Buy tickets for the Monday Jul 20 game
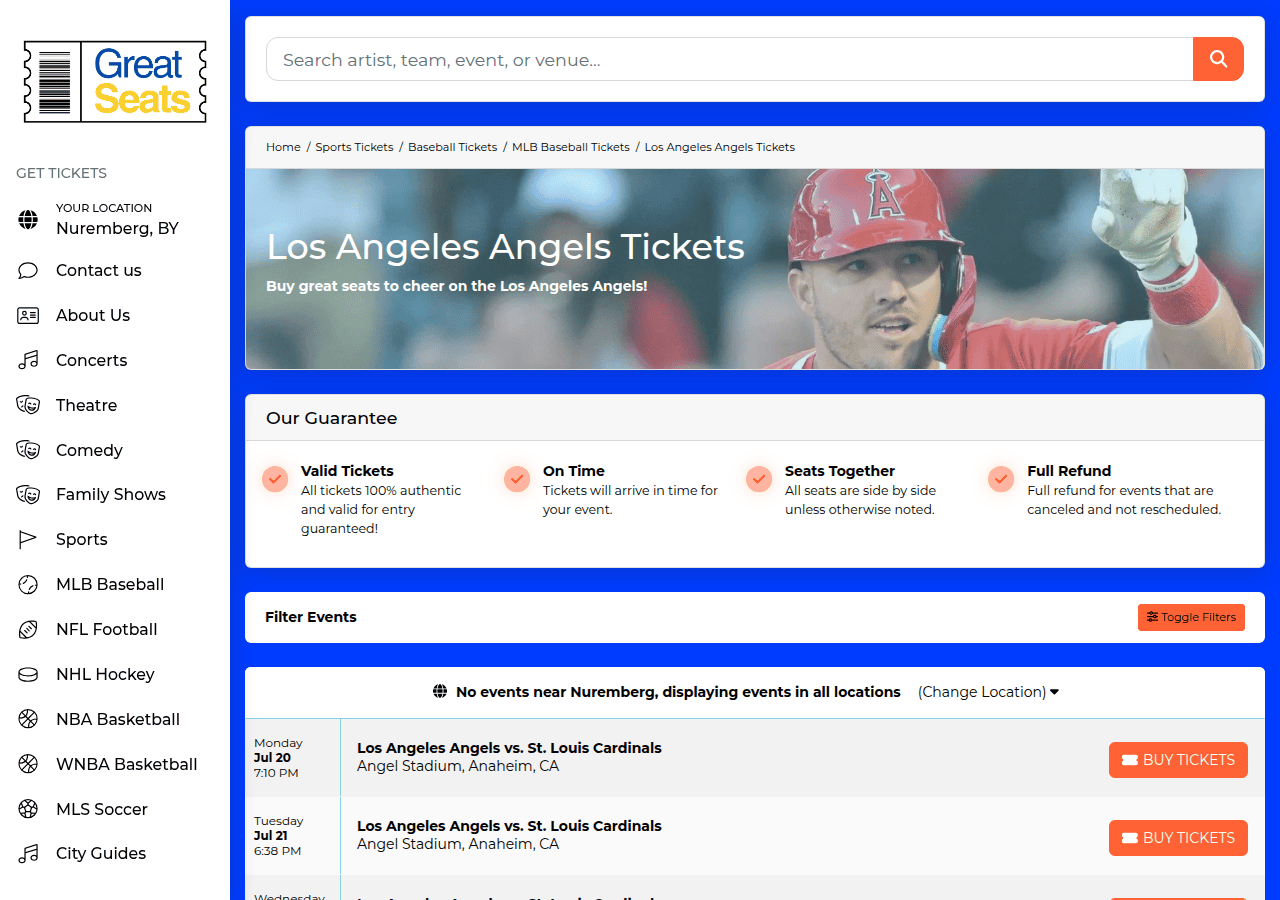This screenshot has width=1280, height=900. point(1178,760)
